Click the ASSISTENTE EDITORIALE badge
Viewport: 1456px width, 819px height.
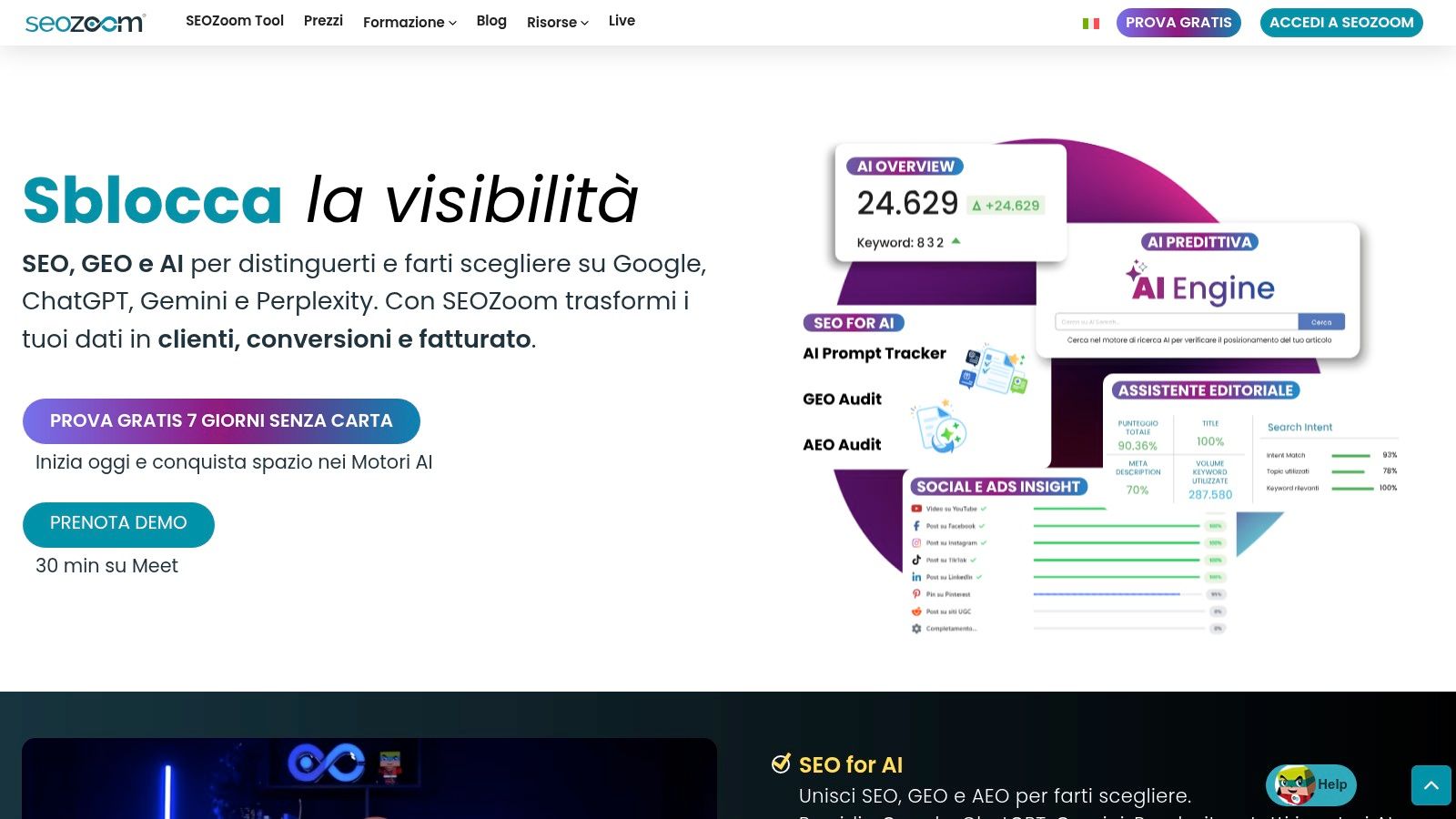click(x=1206, y=390)
